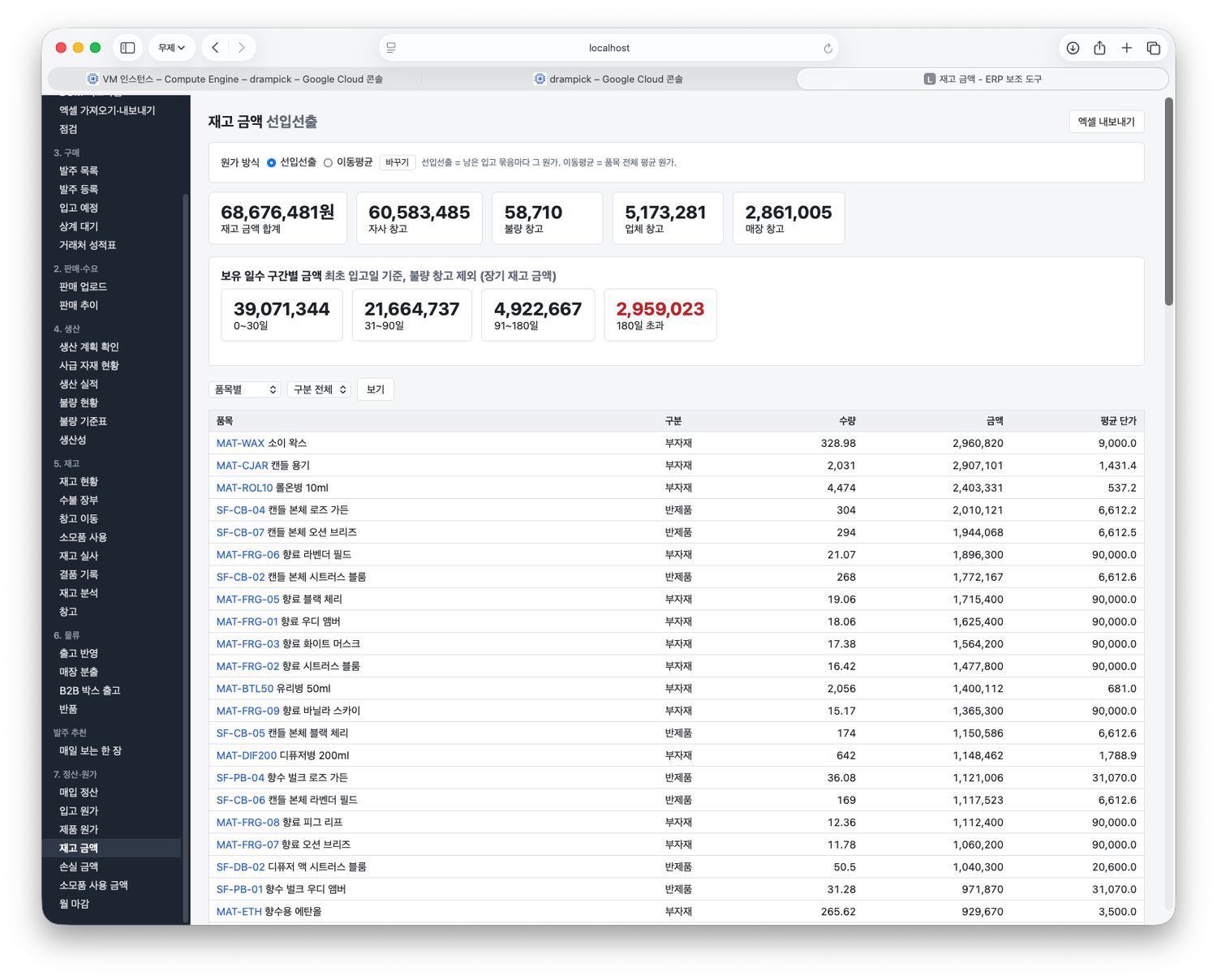The image size is (1217, 980).
Task: Open the 무제 tab group dropdown
Action: coord(171,48)
